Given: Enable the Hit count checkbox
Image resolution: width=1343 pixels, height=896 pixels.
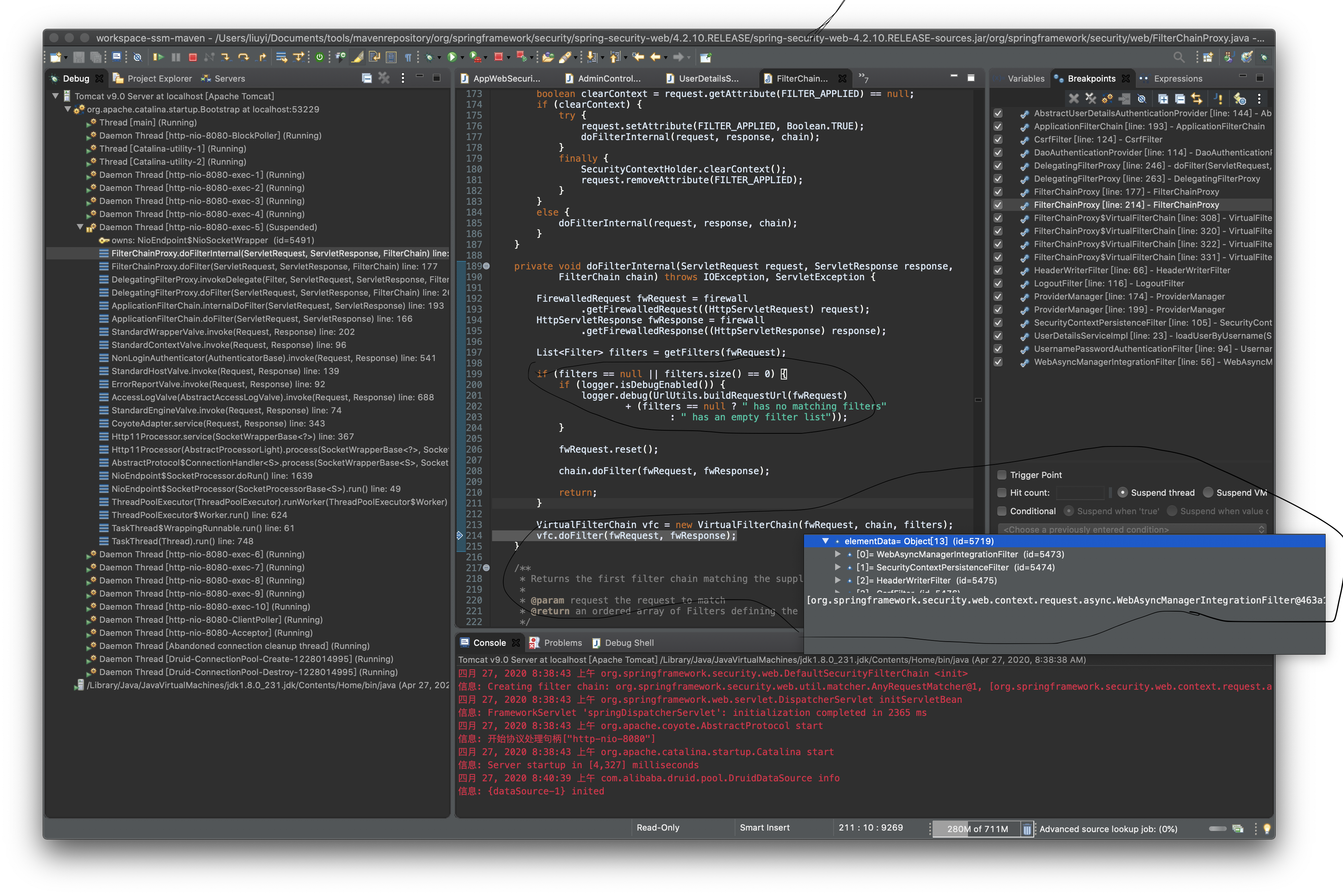Looking at the screenshot, I should point(1002,493).
